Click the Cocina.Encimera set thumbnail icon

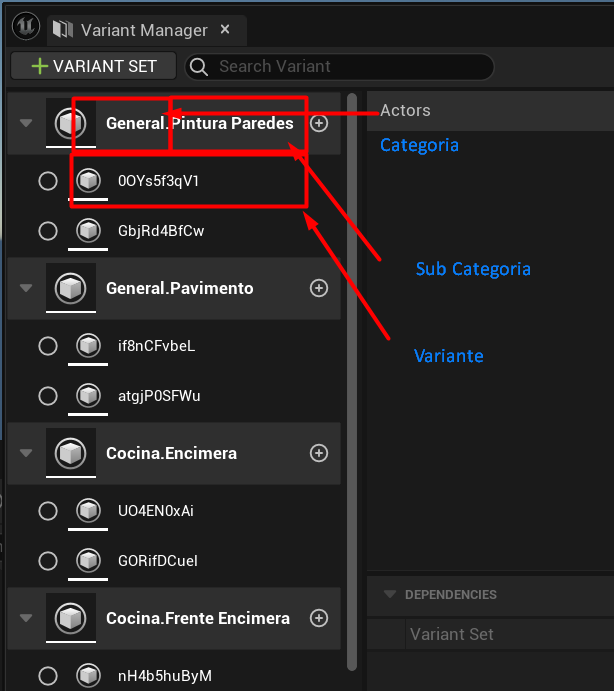[70, 453]
